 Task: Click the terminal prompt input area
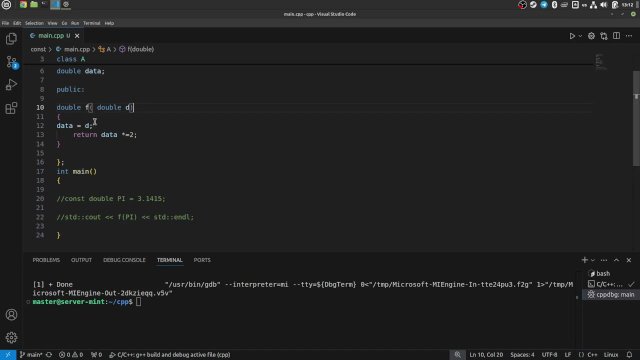click(138, 302)
